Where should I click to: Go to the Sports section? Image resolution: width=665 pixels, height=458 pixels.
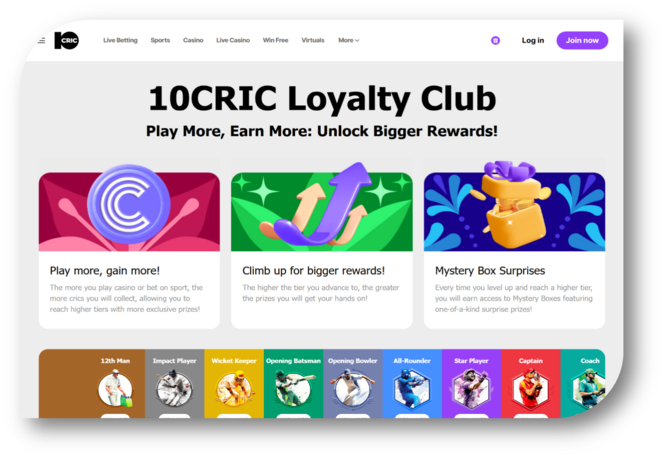click(160, 40)
